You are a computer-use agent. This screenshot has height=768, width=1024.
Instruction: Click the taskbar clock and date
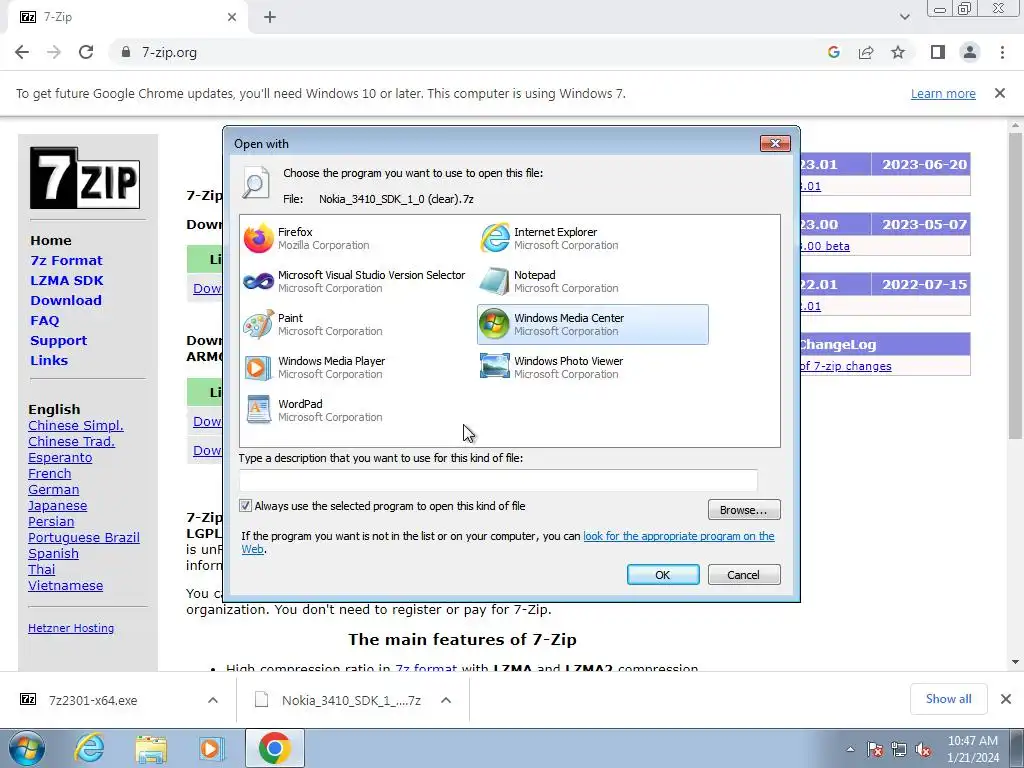(x=973, y=749)
